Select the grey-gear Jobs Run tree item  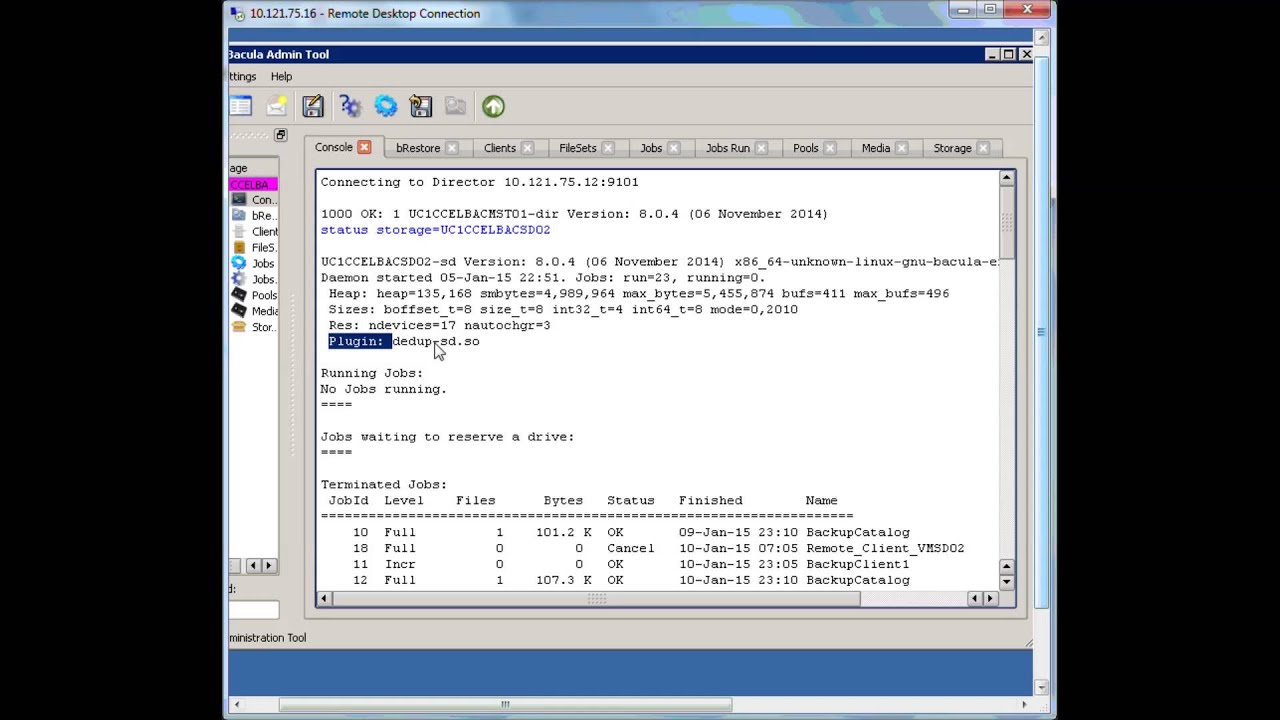click(253, 280)
